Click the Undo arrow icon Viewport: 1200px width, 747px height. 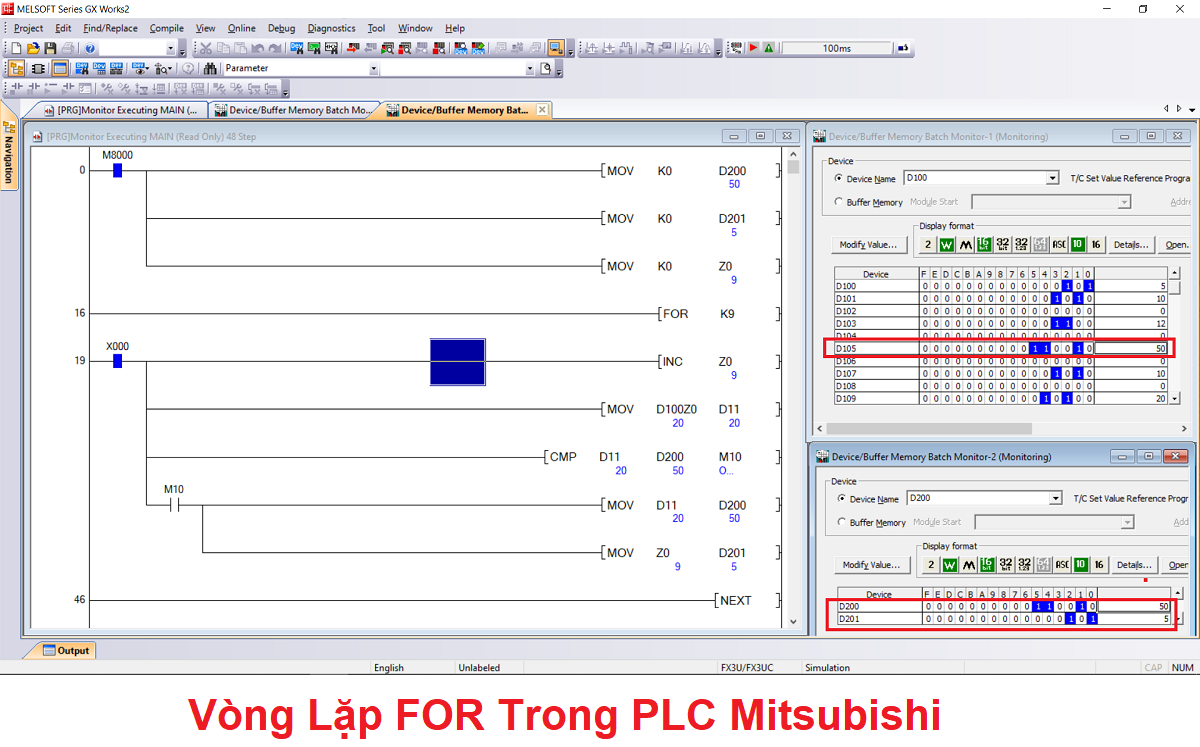click(x=258, y=48)
